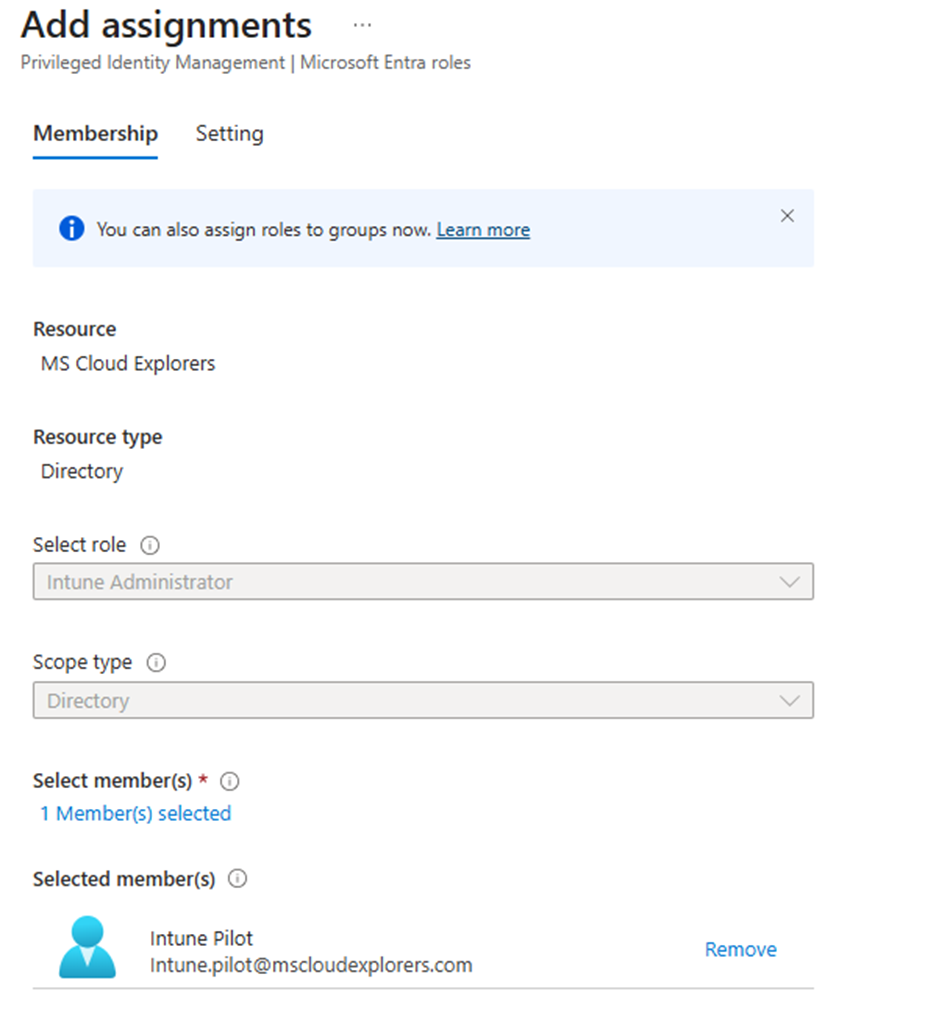Switch to the Membership tab

[x=95, y=134]
